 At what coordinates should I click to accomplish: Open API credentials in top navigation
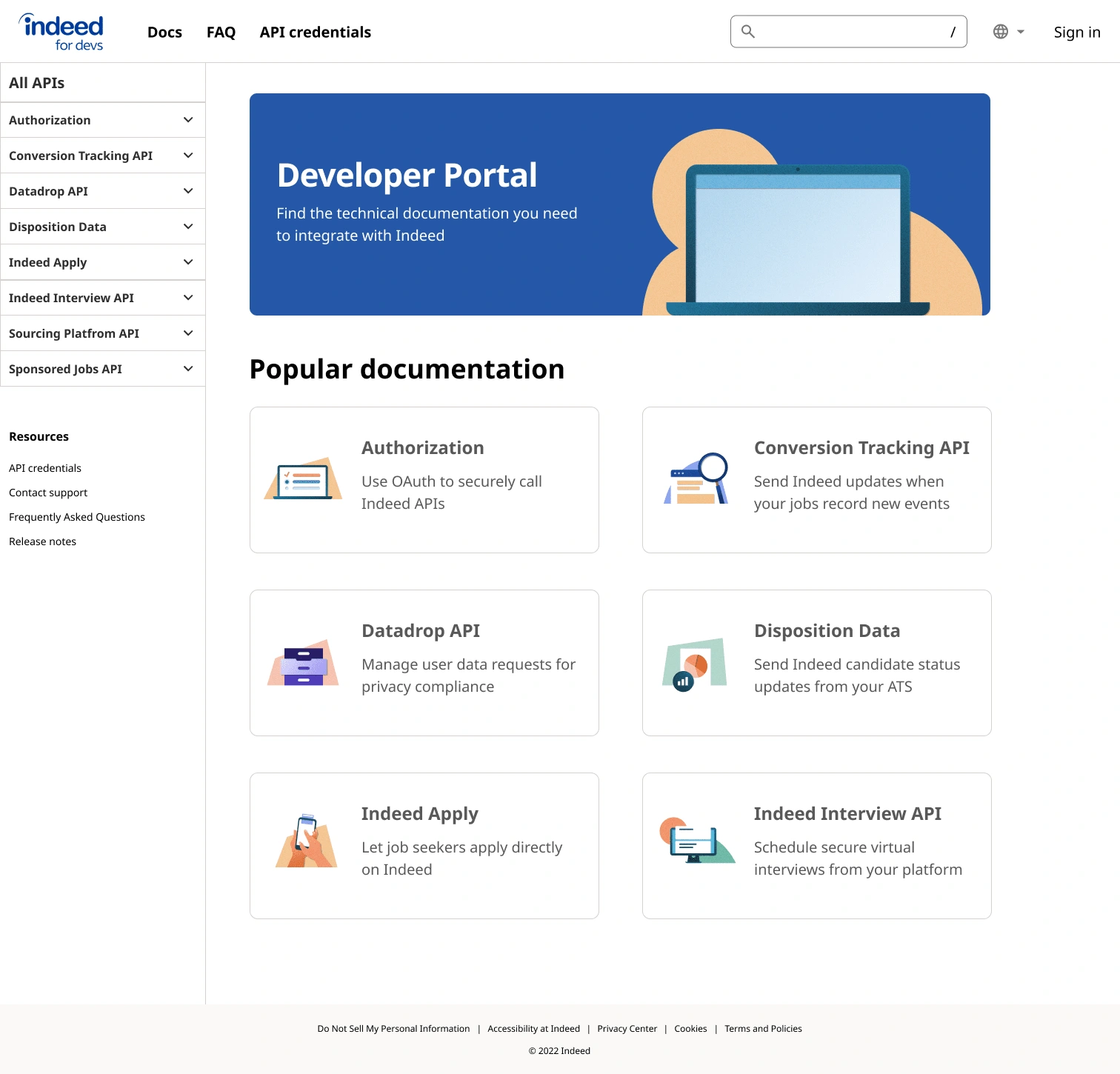pyautogui.click(x=316, y=32)
